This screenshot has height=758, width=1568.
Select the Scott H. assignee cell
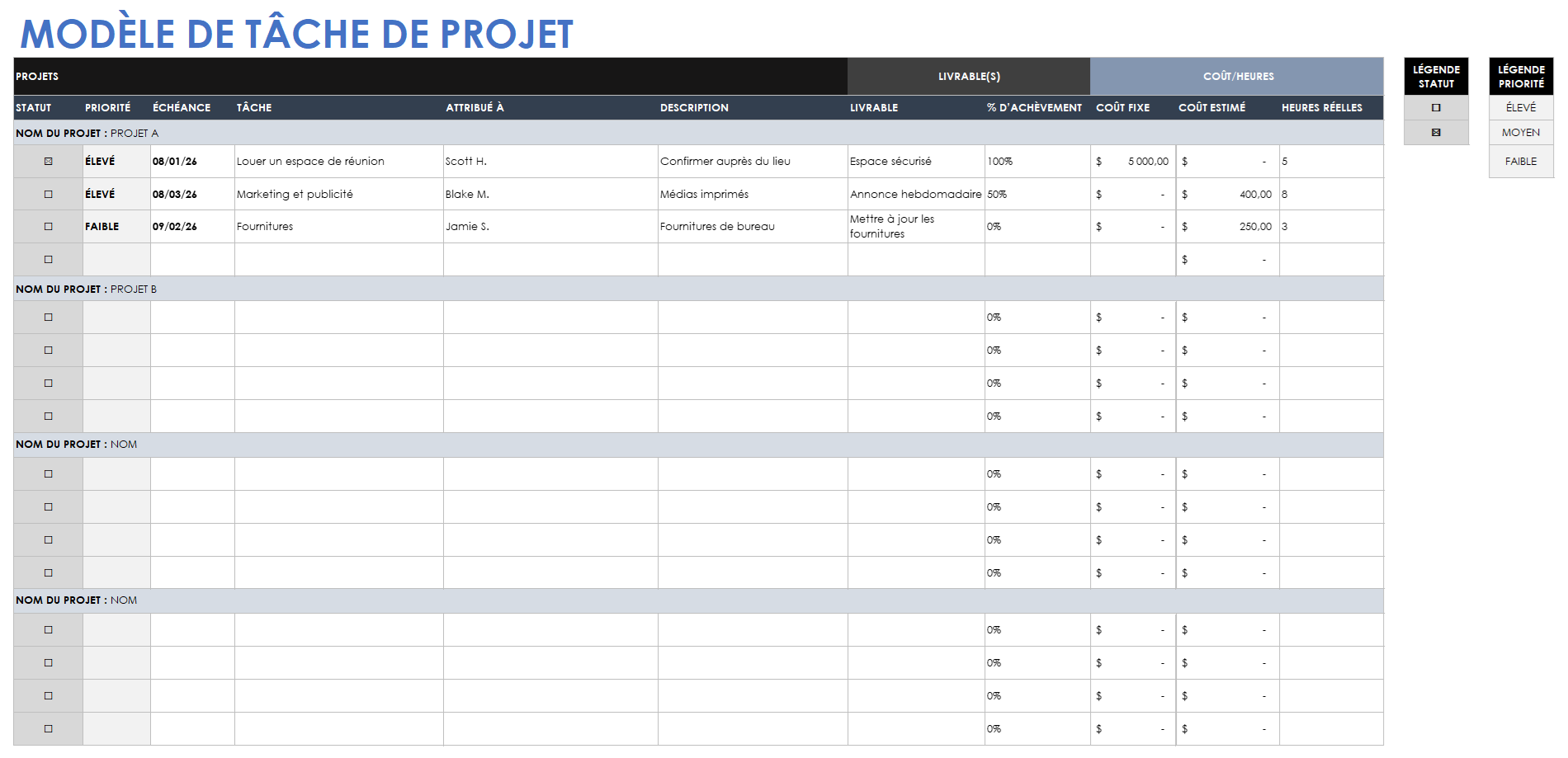pyautogui.click(x=550, y=162)
